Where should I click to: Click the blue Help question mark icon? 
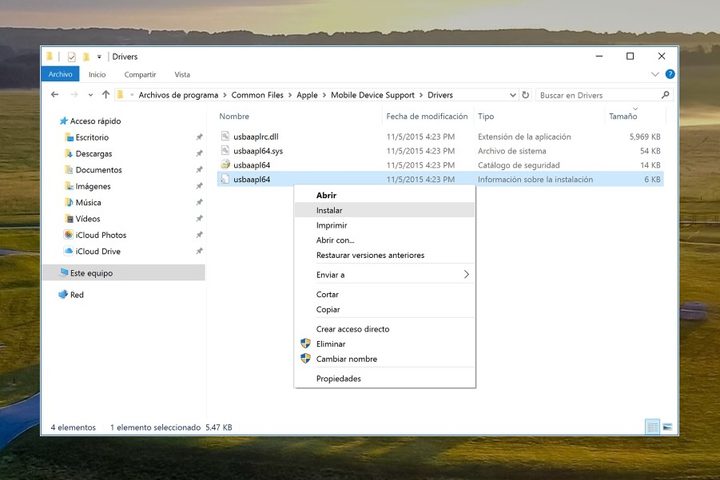pos(670,74)
